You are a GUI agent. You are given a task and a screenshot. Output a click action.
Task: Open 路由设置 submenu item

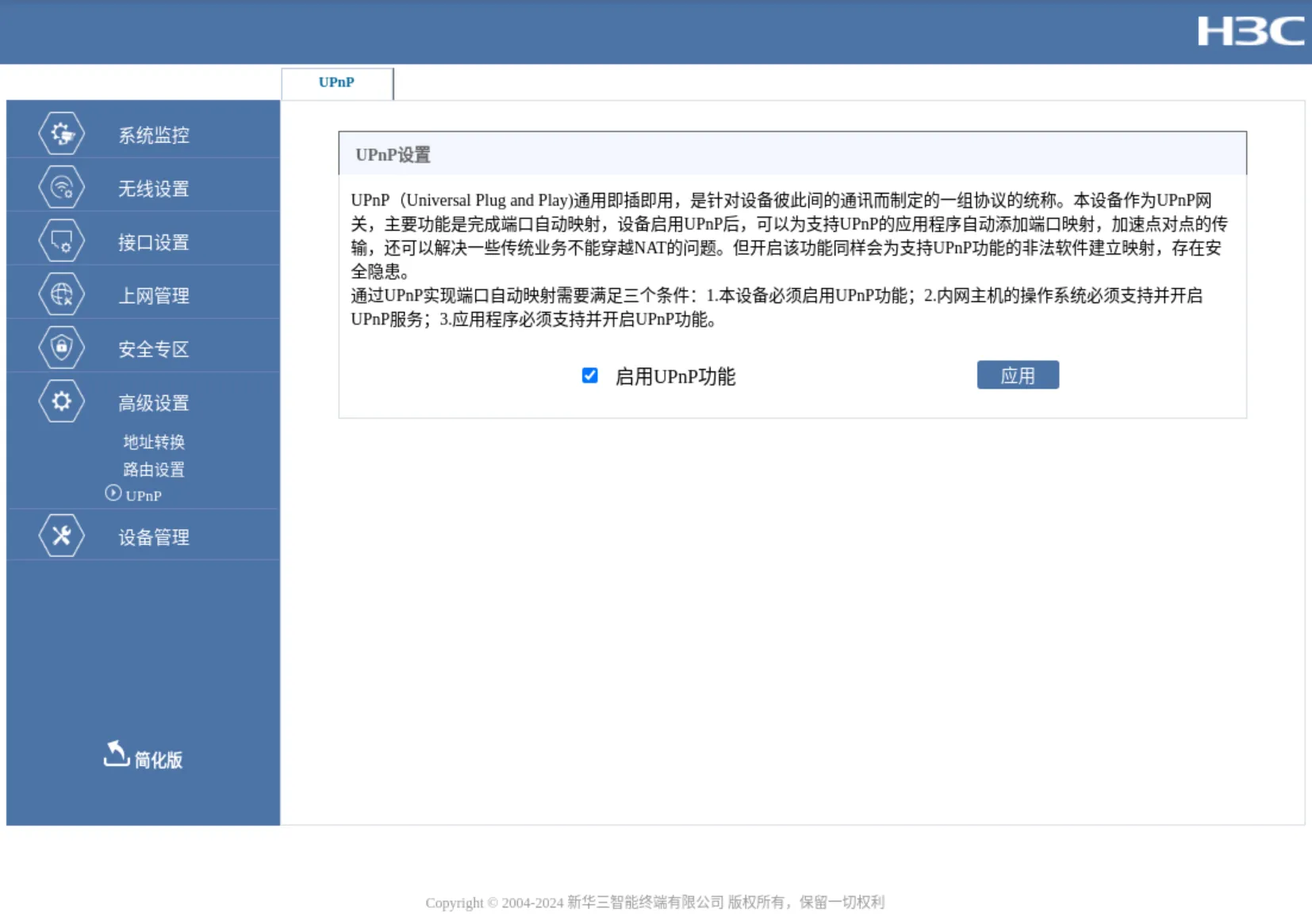click(x=154, y=470)
